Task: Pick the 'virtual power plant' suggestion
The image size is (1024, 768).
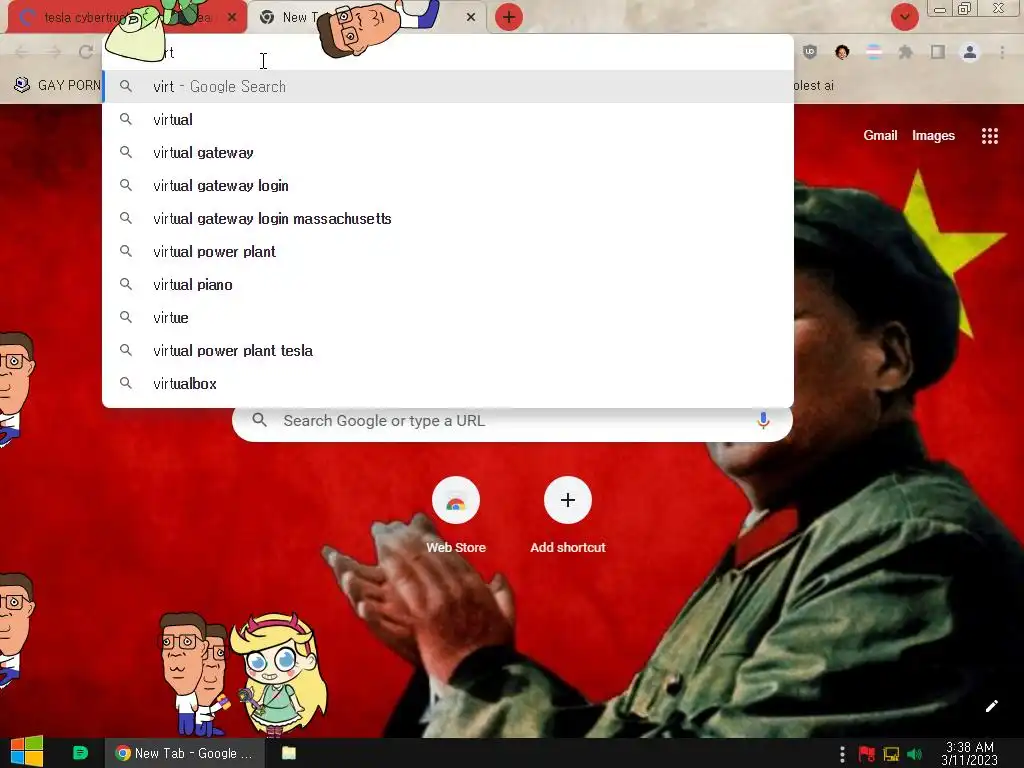Action: (448, 251)
